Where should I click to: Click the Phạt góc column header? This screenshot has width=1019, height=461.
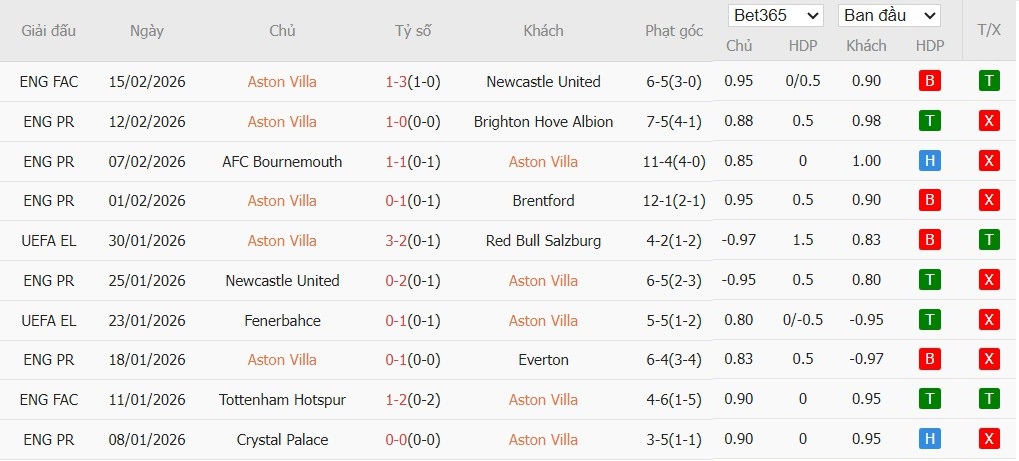(674, 31)
